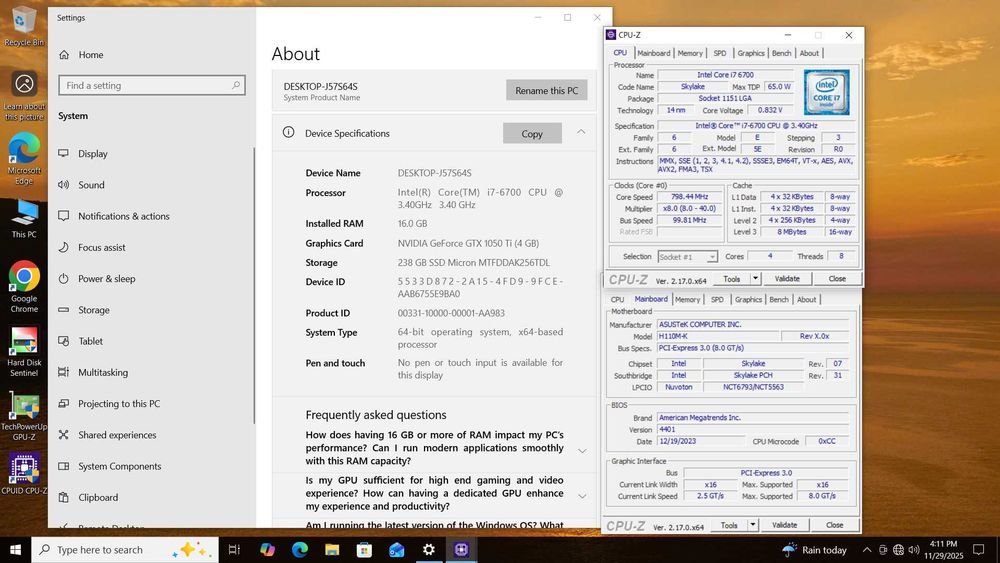The width and height of the screenshot is (1000, 563).
Task: Click Tools button in lower CPU-Z
Action: tap(729, 525)
